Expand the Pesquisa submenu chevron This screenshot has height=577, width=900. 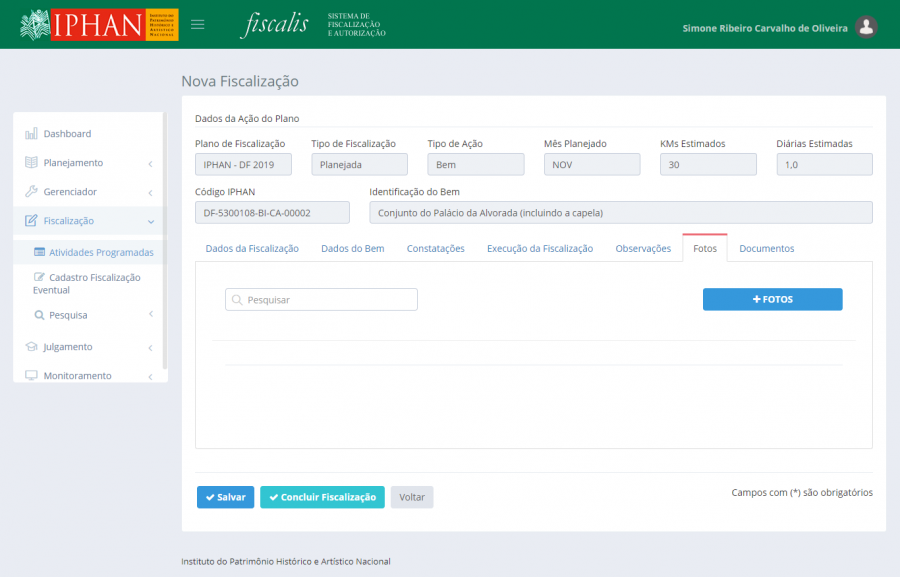click(150, 315)
